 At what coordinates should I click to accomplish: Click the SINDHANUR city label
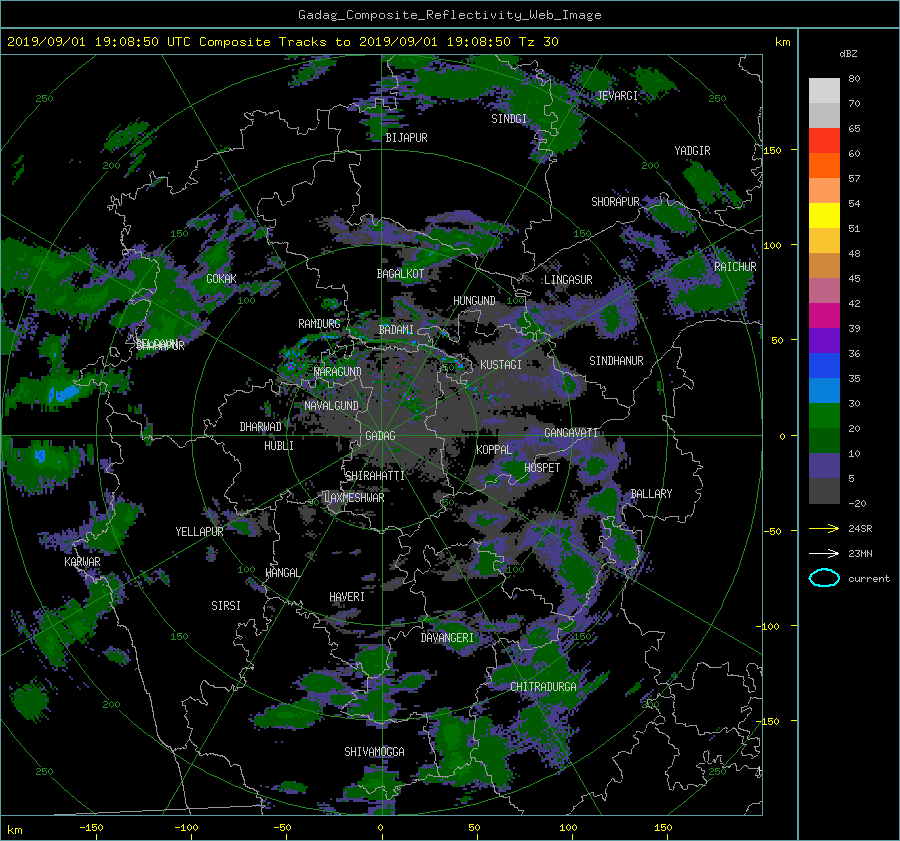[x=616, y=361]
